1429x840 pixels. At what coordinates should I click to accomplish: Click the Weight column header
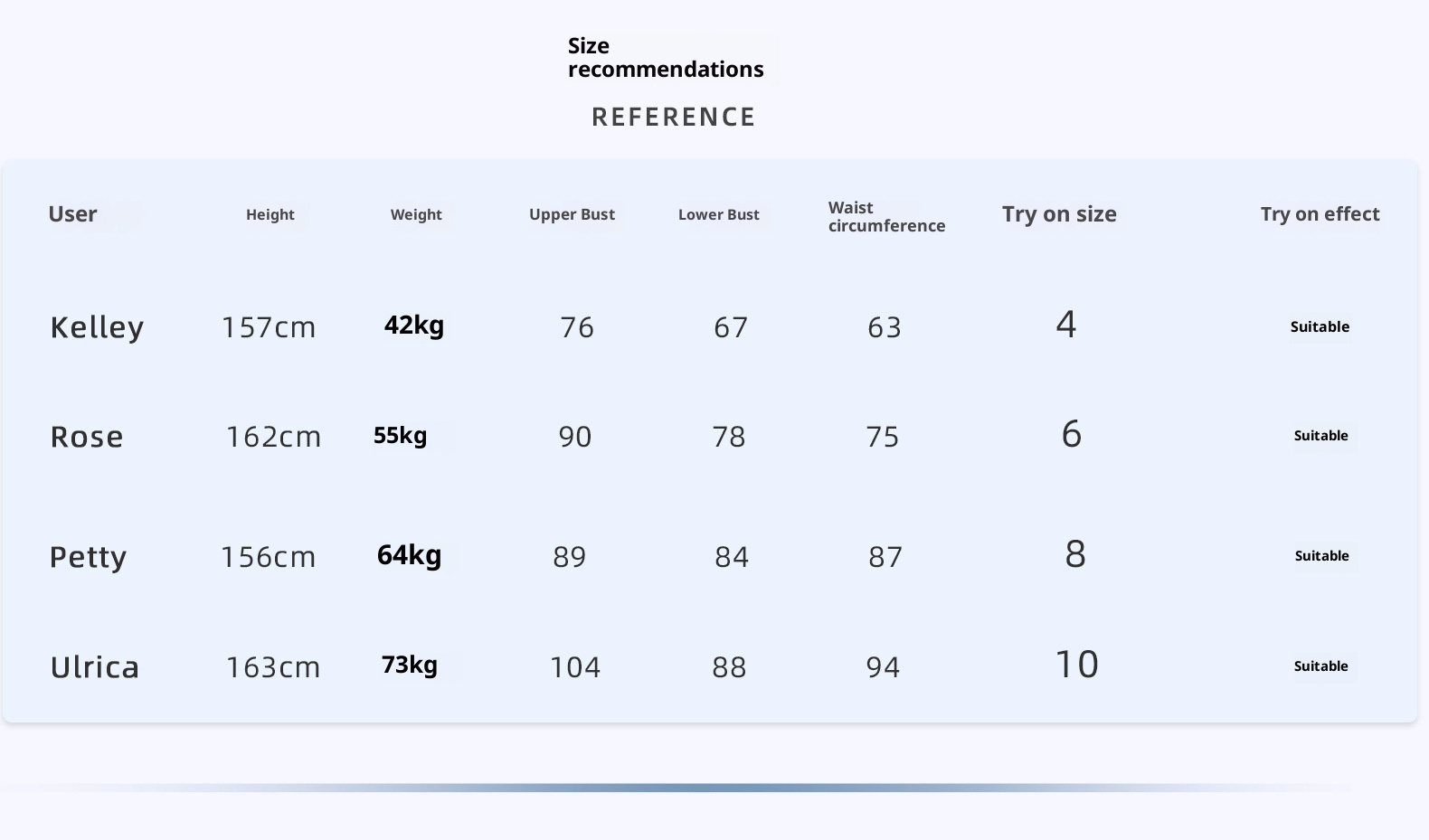click(416, 215)
